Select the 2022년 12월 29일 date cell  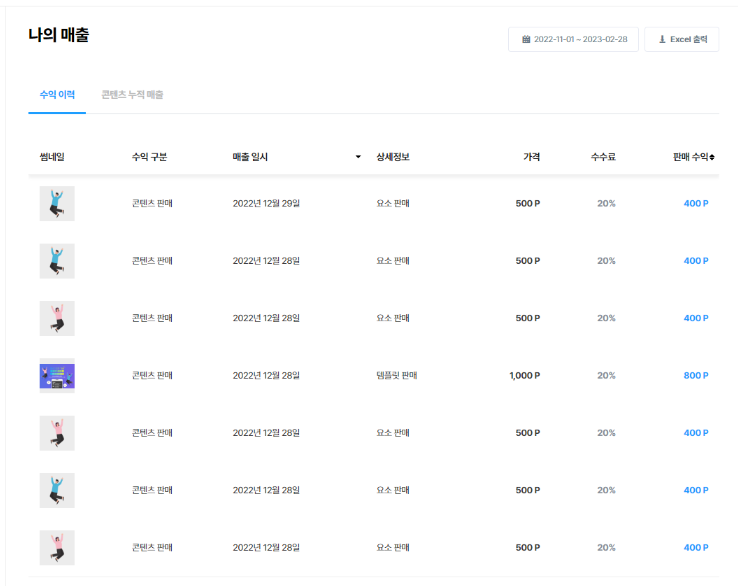click(x=266, y=204)
